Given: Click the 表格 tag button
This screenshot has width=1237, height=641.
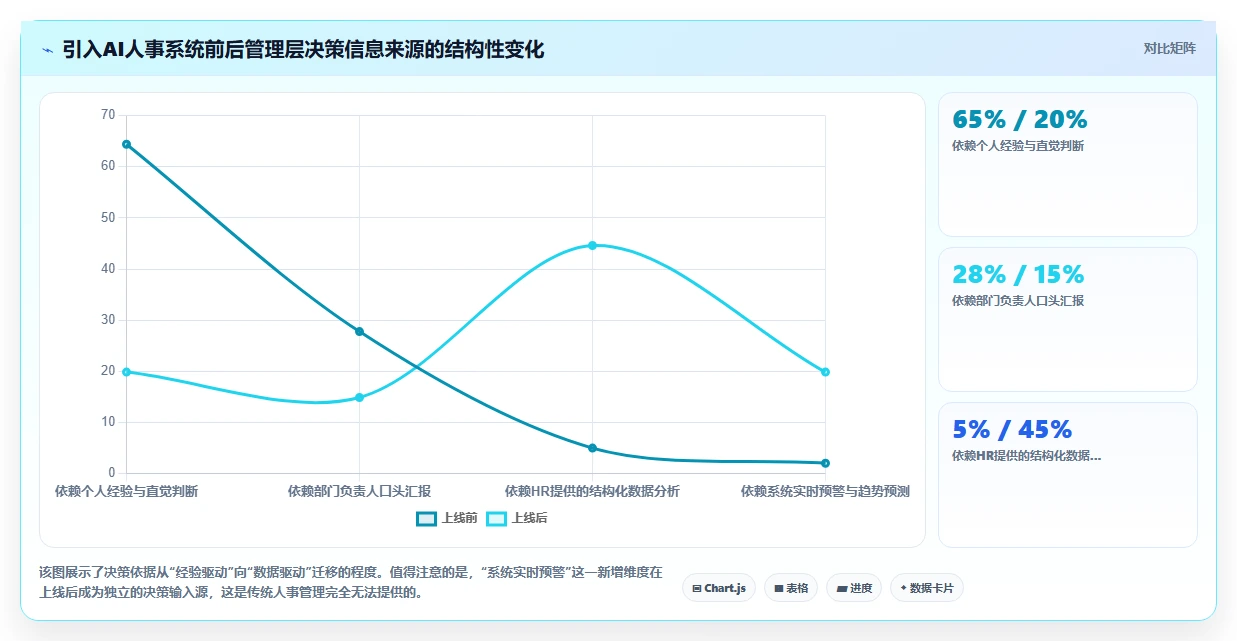Looking at the screenshot, I should pos(792,588).
